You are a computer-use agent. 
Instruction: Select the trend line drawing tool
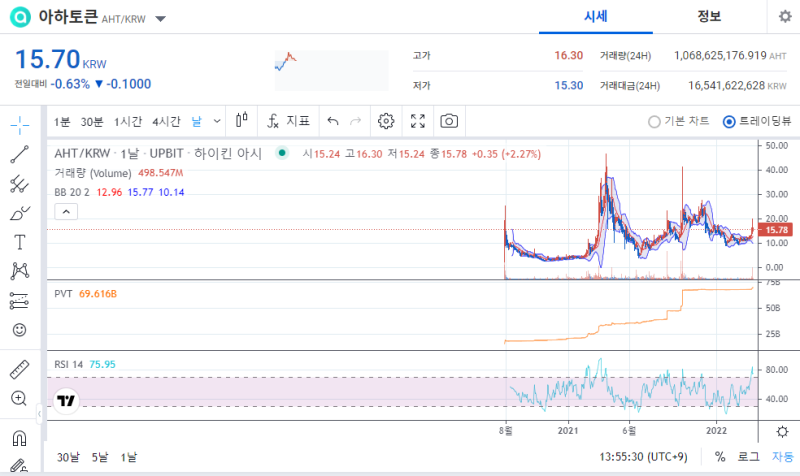(x=19, y=154)
